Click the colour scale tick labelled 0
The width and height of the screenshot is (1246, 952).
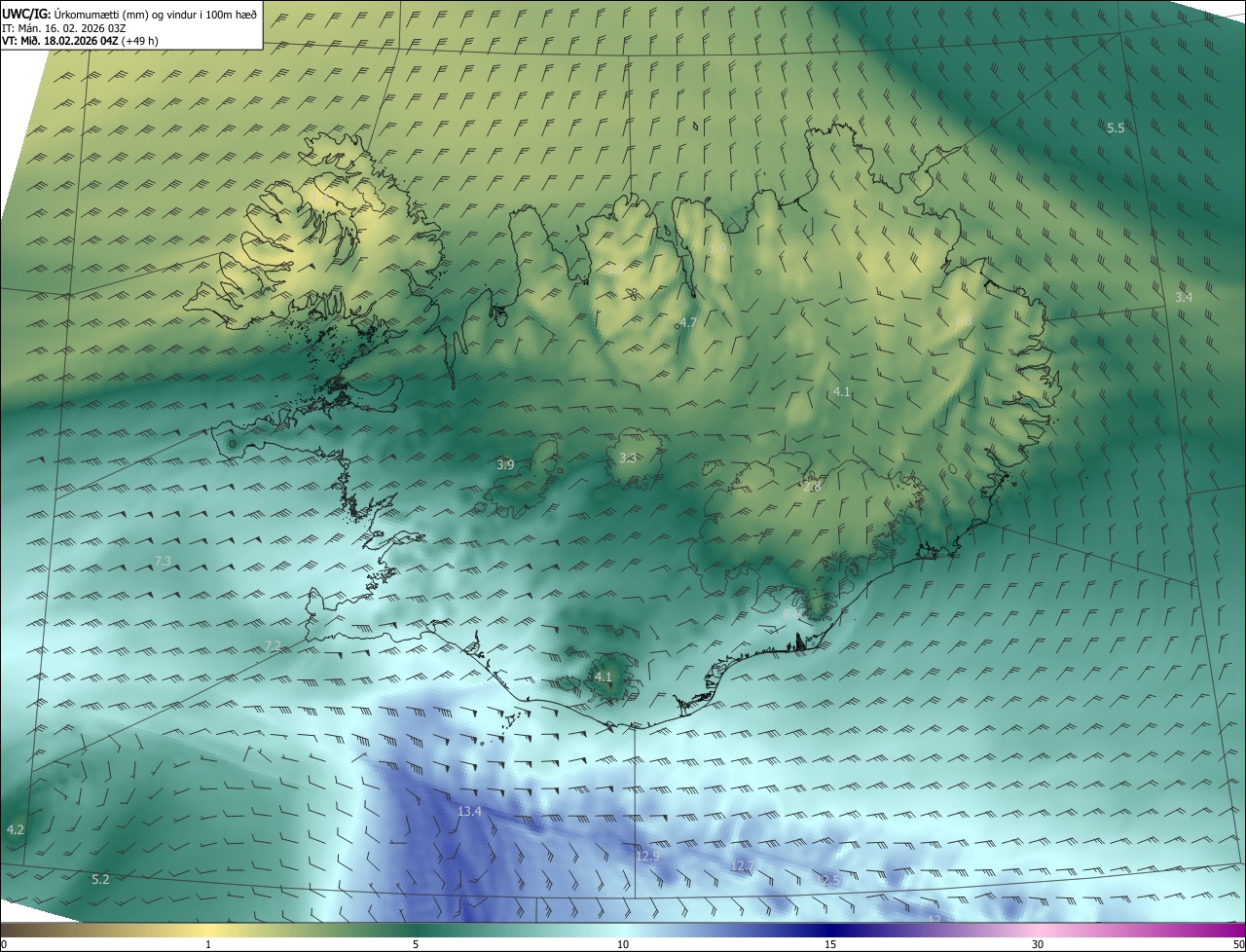click(4, 944)
